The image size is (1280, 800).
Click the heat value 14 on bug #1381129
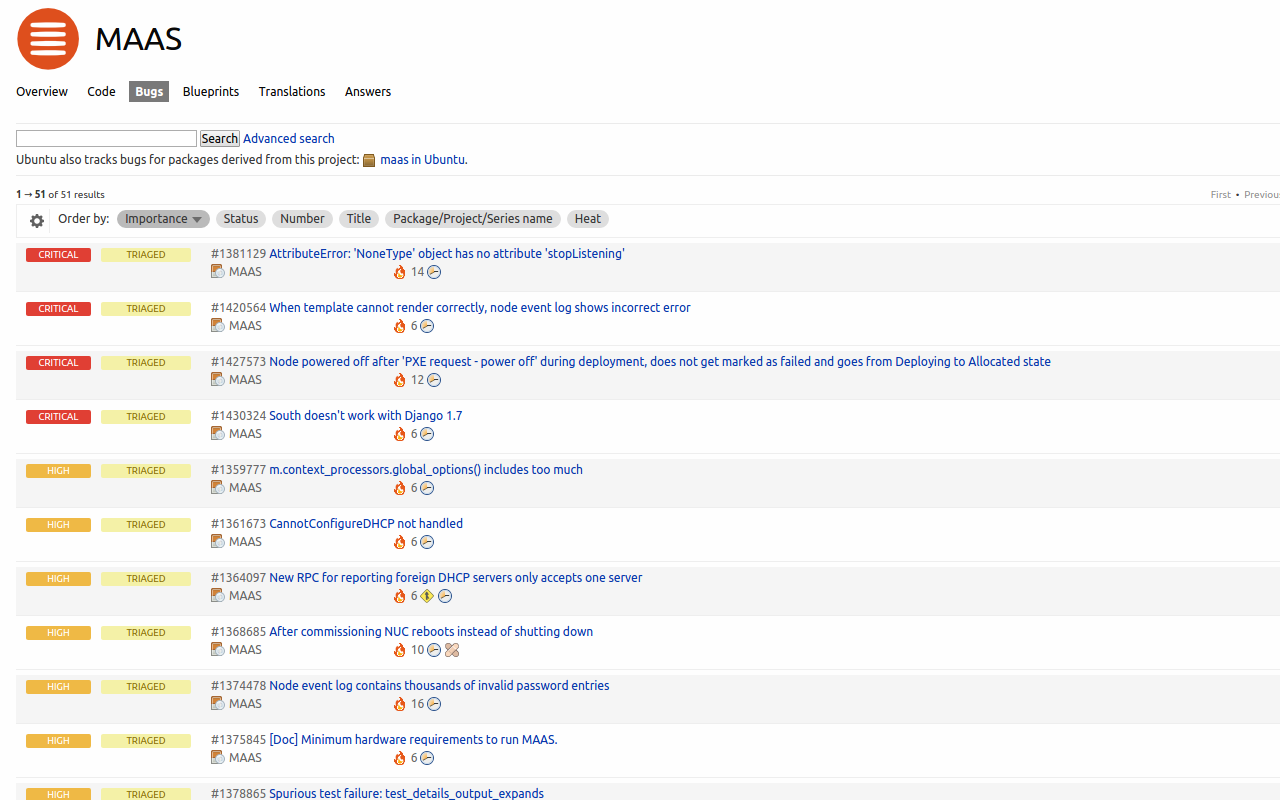coord(418,272)
